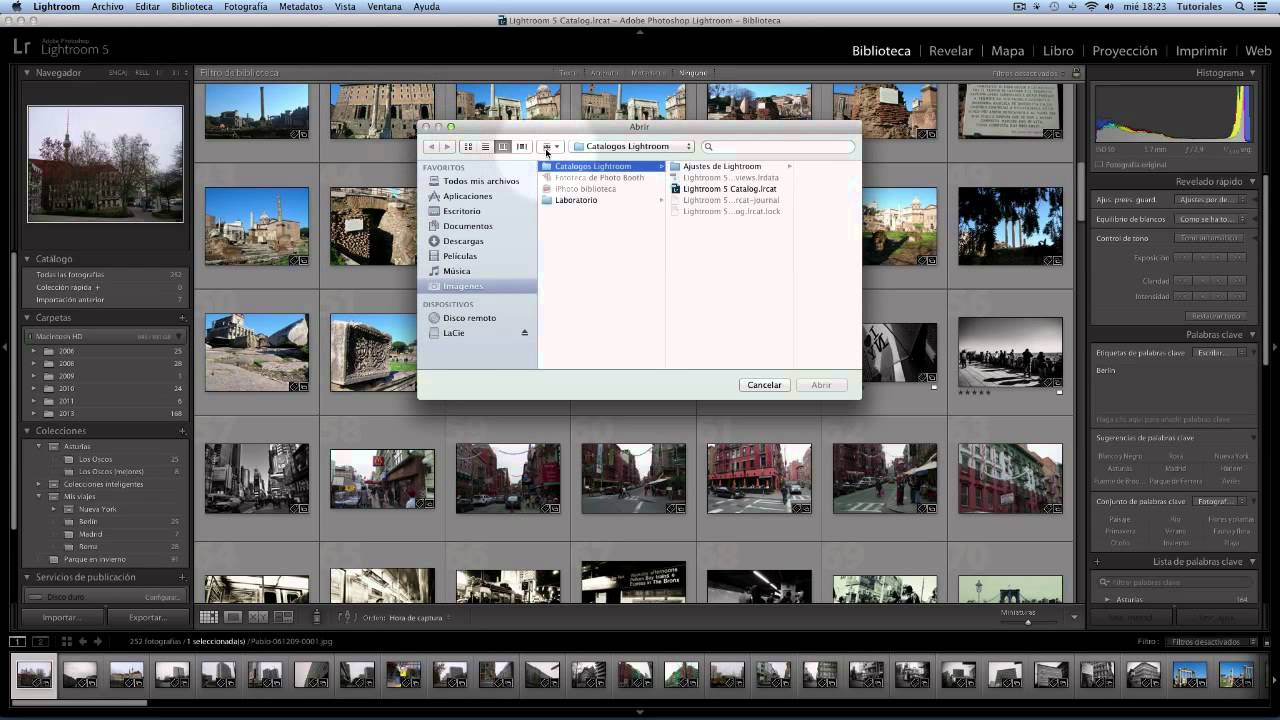
Task: Add keyword via Lista de palabras clave plus
Action: (x=1097, y=562)
